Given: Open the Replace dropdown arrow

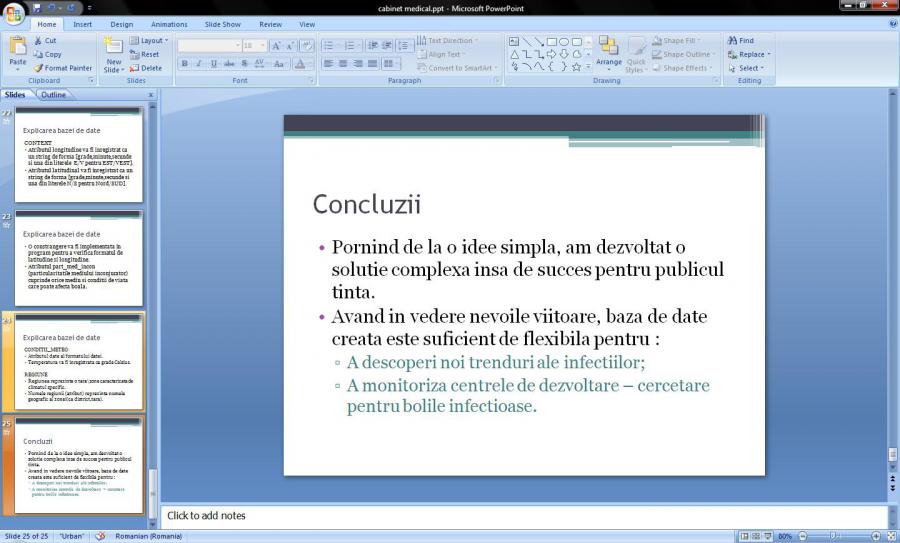Looking at the screenshot, I should click(768, 55).
